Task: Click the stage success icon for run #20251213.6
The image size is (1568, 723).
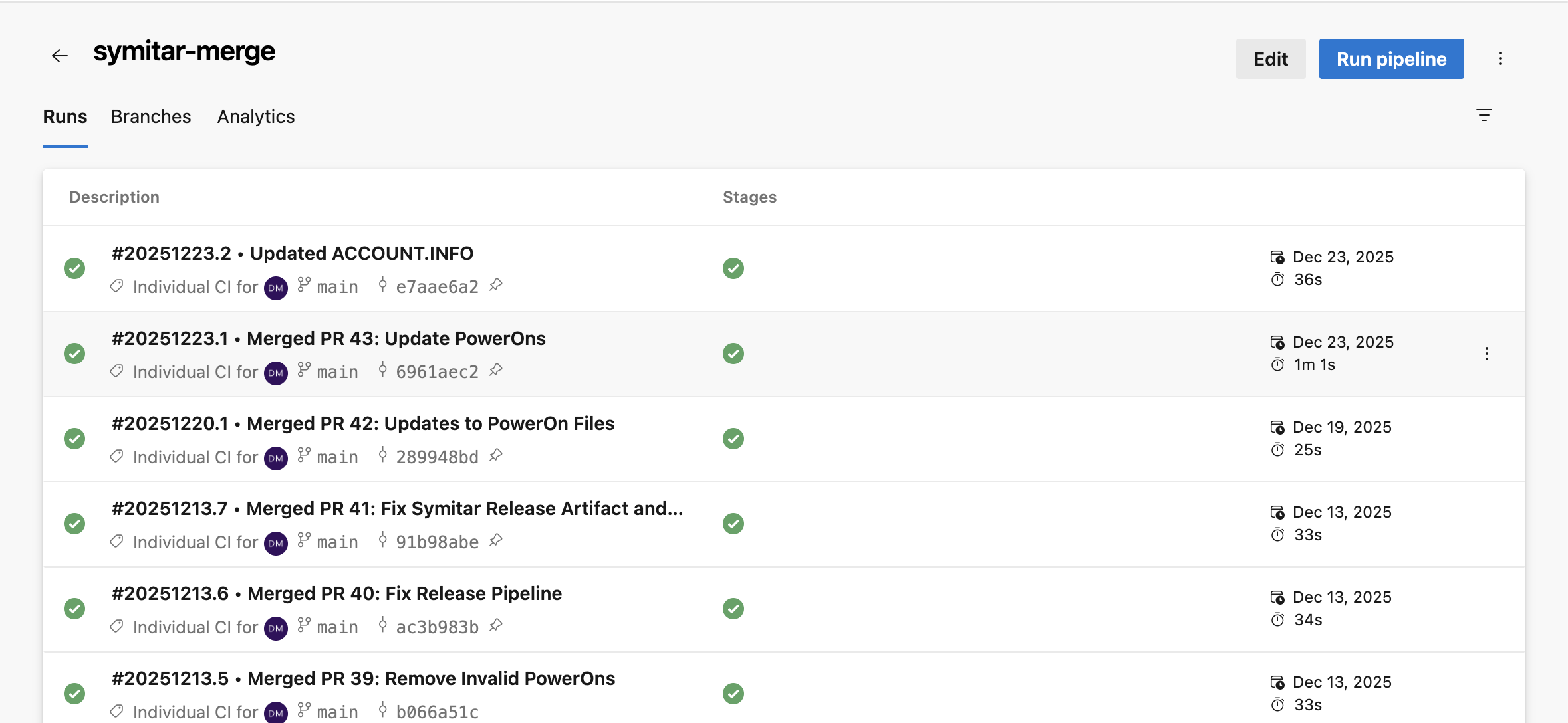Action: pos(733,609)
